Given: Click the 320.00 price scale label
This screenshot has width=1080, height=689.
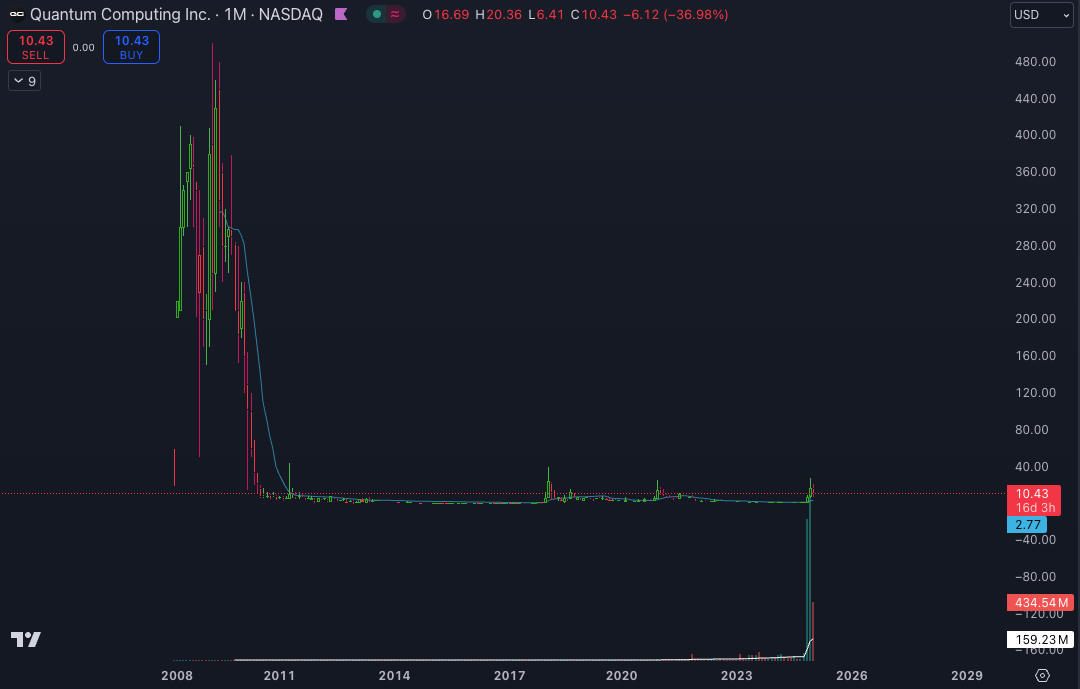Looking at the screenshot, I should click(1035, 208).
